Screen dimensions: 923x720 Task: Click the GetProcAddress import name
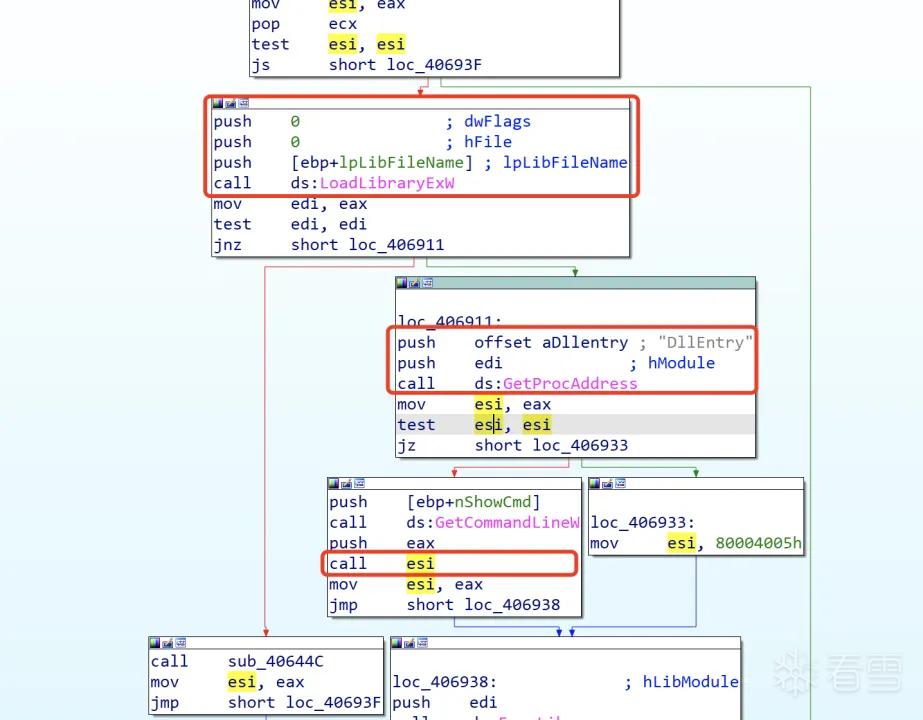point(570,384)
